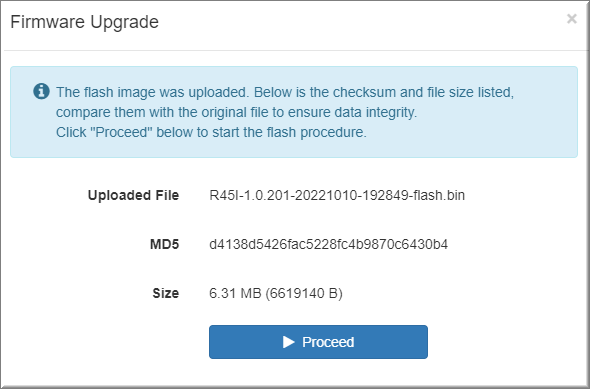Screen dimensions: 590x389
Task: Click the "flash image was uploaded" message line
Action: 285,92
